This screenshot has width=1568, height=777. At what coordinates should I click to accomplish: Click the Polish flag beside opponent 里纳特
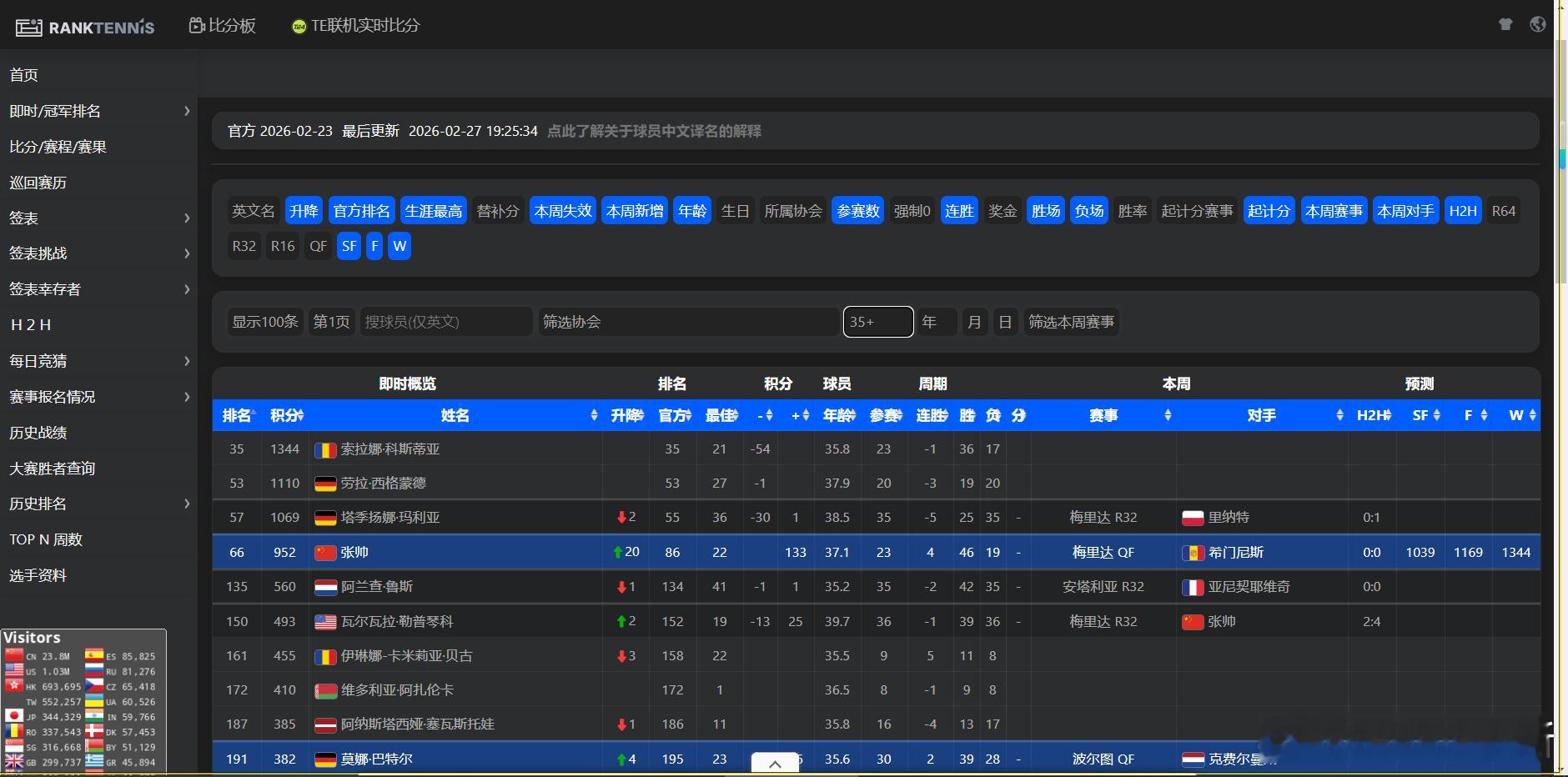[x=1193, y=518]
